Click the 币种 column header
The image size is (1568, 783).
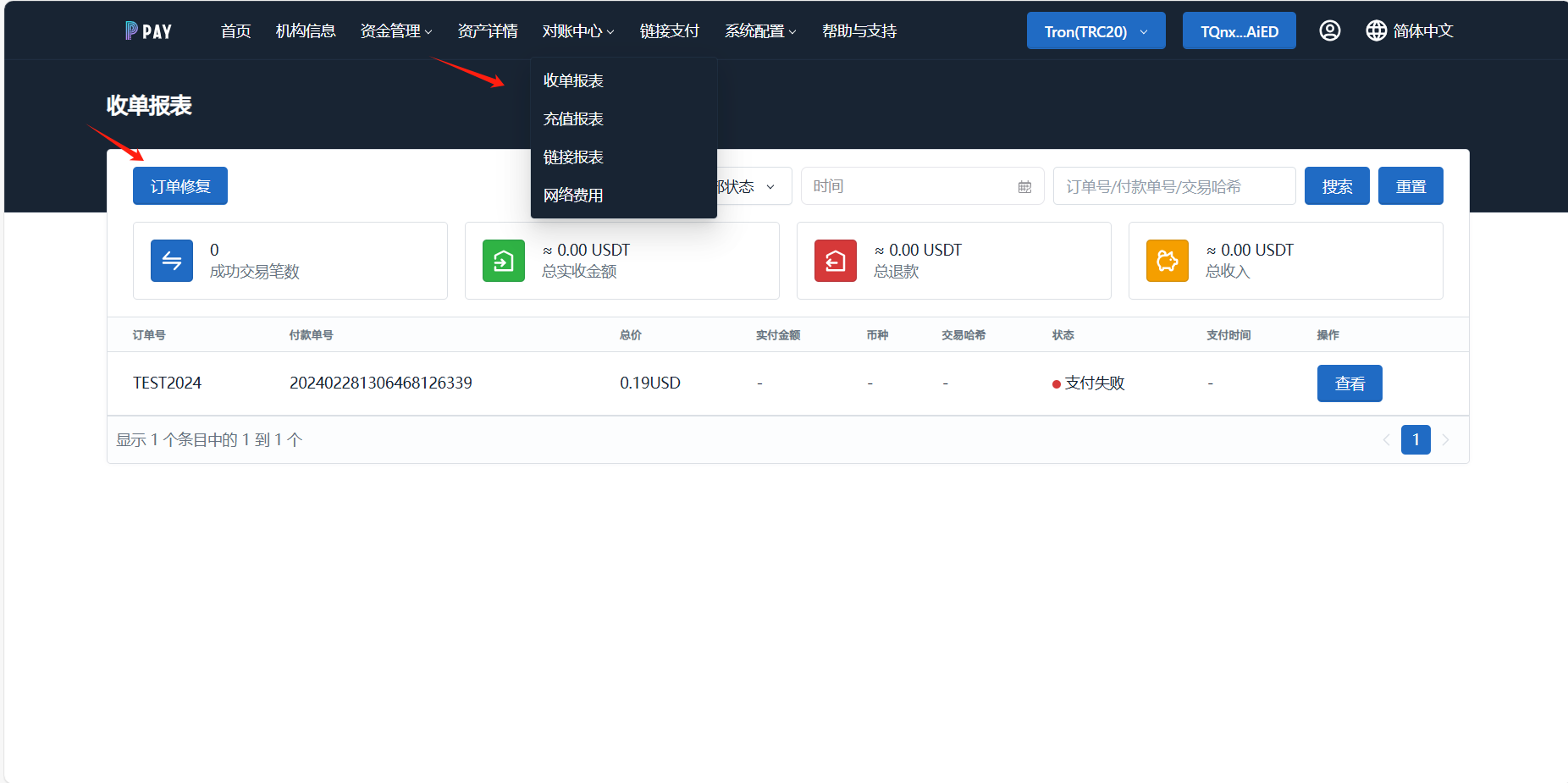click(877, 335)
